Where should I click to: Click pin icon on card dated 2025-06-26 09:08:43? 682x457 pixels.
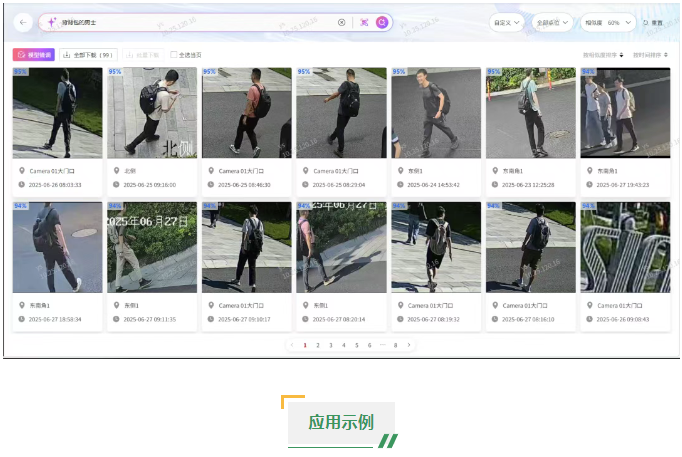589,305
